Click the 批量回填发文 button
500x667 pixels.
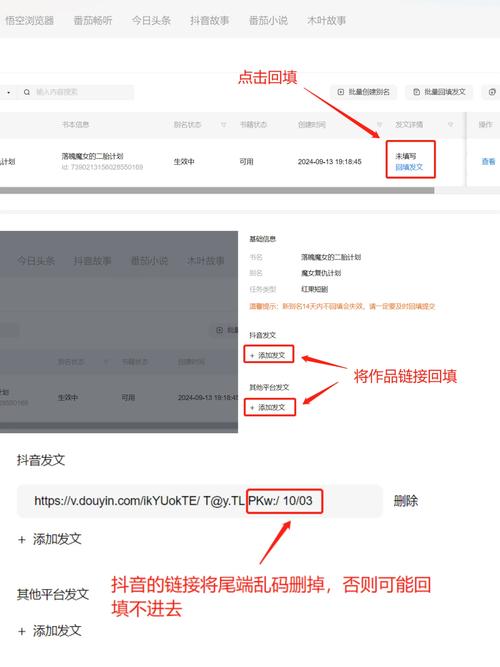439,92
